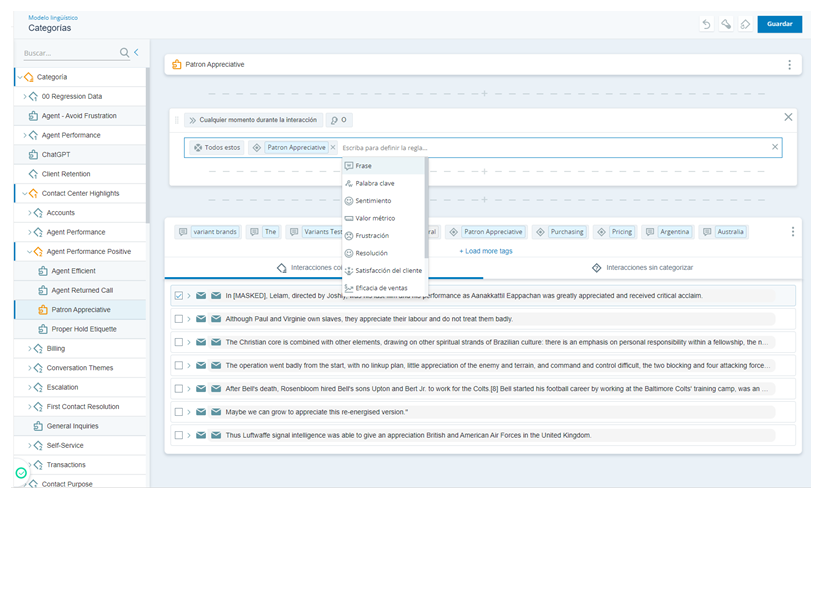
Task: Pick Frustración in rule menu
Action: coord(383,236)
